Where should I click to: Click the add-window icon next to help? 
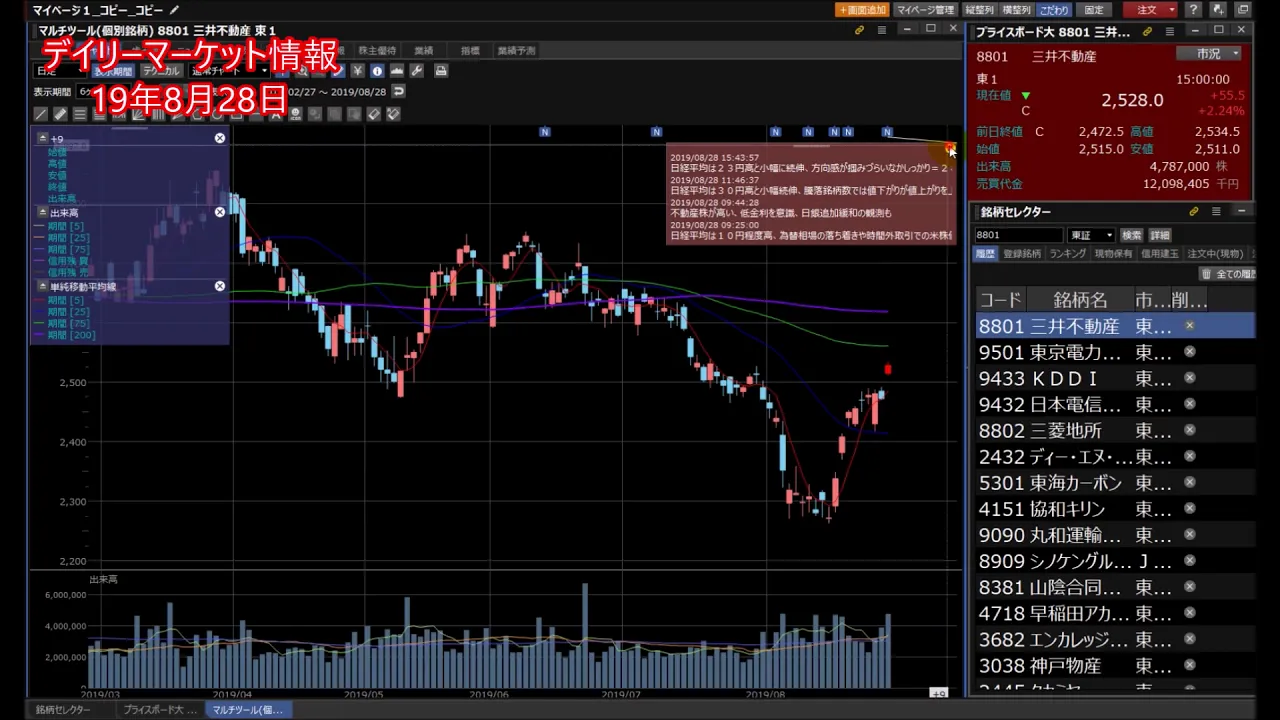pos(1218,10)
